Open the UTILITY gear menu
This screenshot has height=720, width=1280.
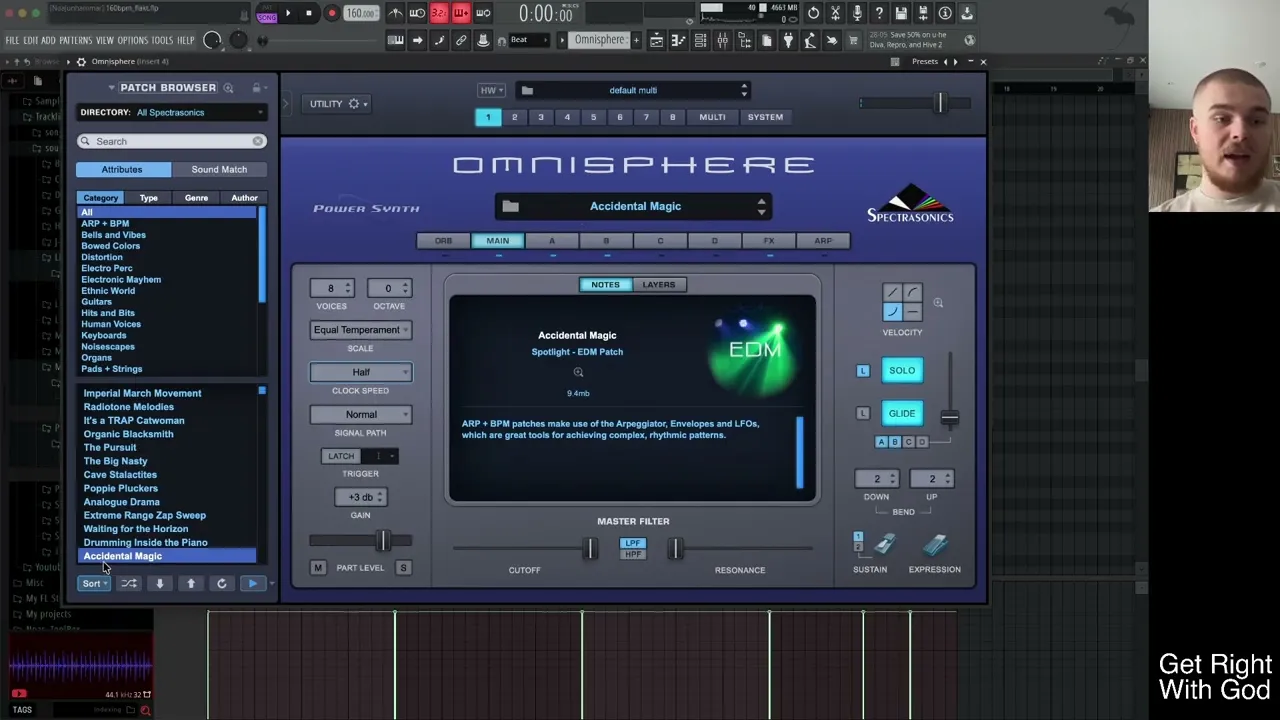pyautogui.click(x=338, y=104)
